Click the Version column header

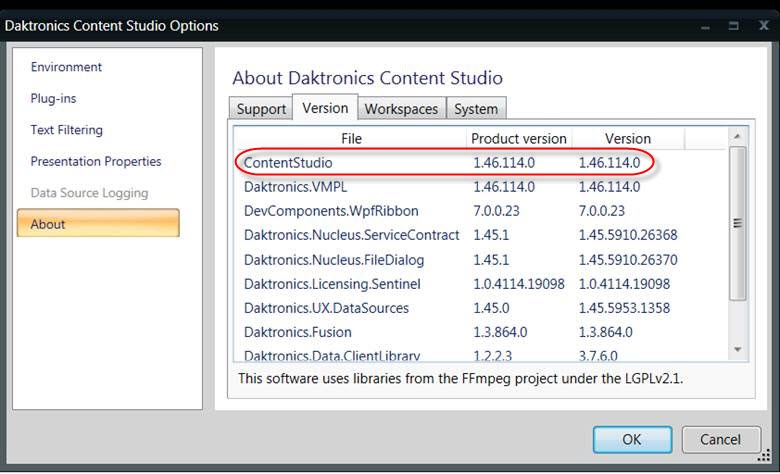pyautogui.click(x=627, y=139)
